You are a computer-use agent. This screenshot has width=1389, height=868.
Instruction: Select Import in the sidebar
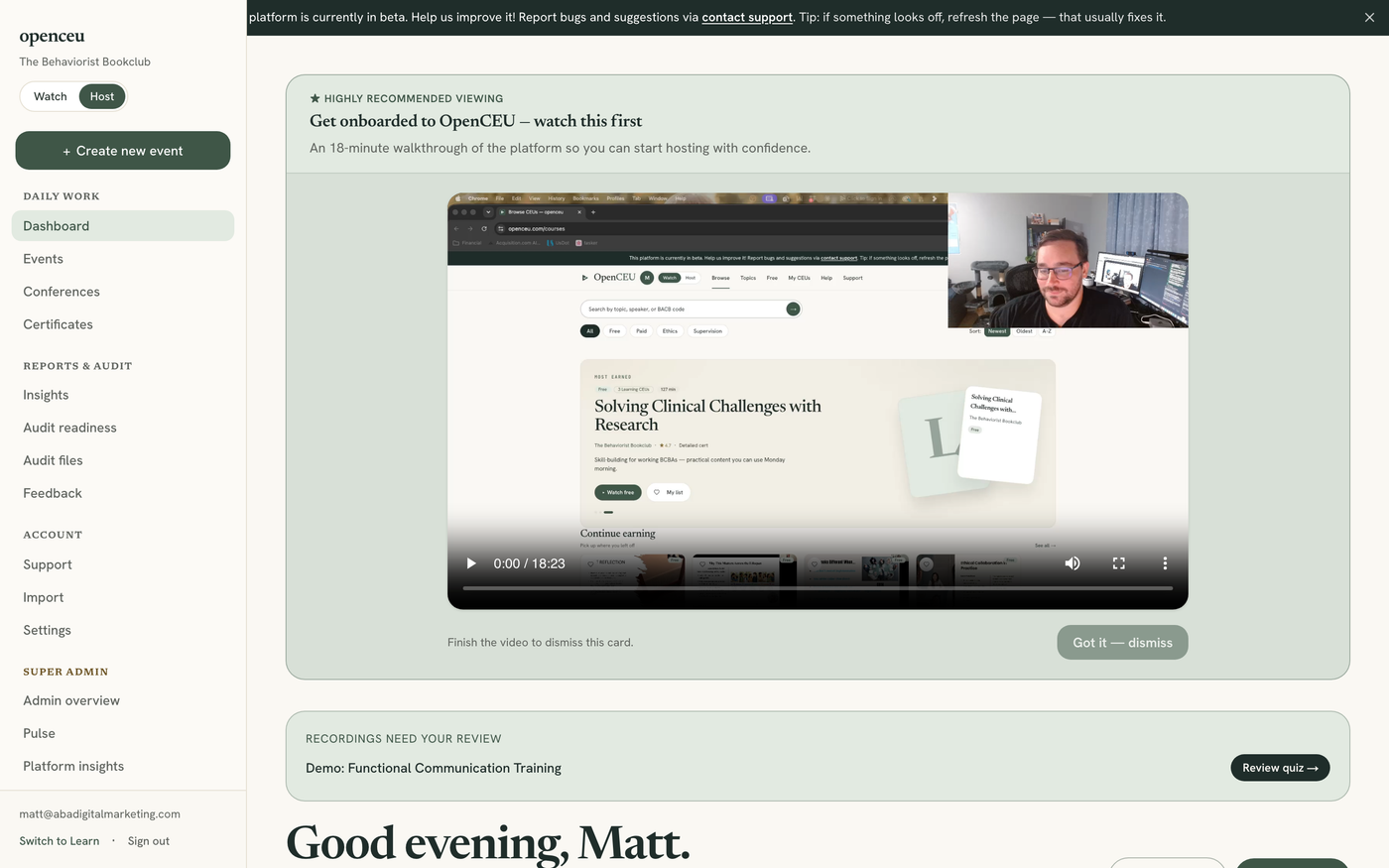pos(123,597)
